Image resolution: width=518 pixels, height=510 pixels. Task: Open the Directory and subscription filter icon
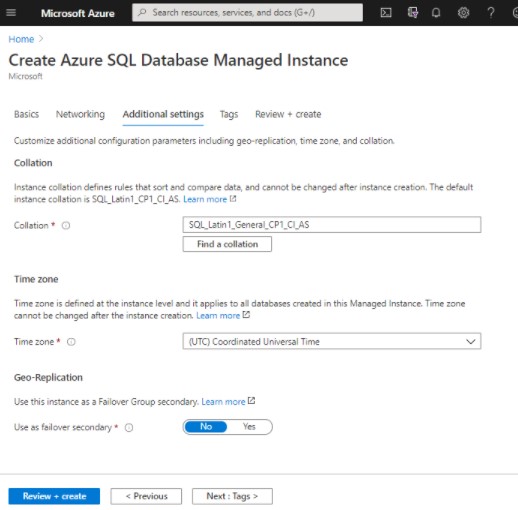click(413, 13)
